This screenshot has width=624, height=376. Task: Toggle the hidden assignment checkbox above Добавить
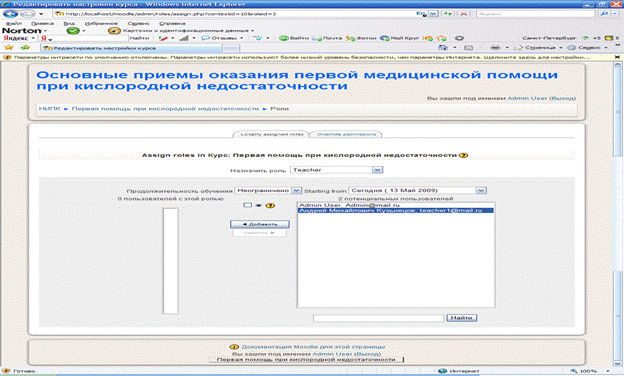click(x=248, y=205)
